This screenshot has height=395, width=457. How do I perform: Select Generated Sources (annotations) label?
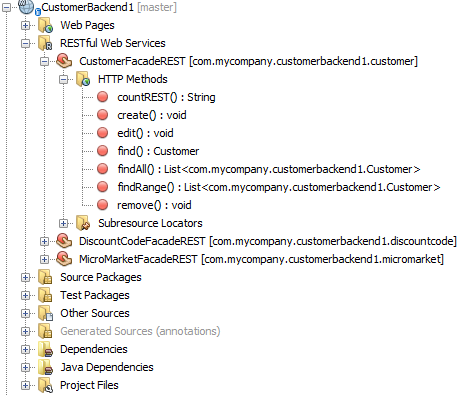point(140,331)
